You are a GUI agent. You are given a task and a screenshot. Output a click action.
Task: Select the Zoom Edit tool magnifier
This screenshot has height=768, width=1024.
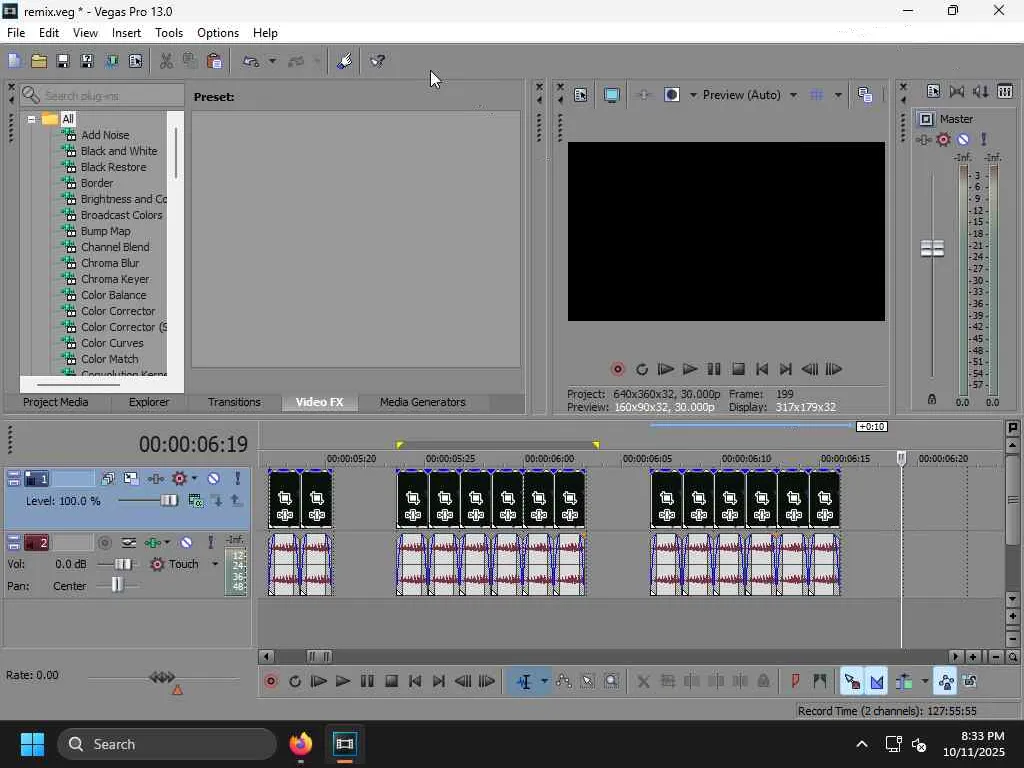coord(611,681)
